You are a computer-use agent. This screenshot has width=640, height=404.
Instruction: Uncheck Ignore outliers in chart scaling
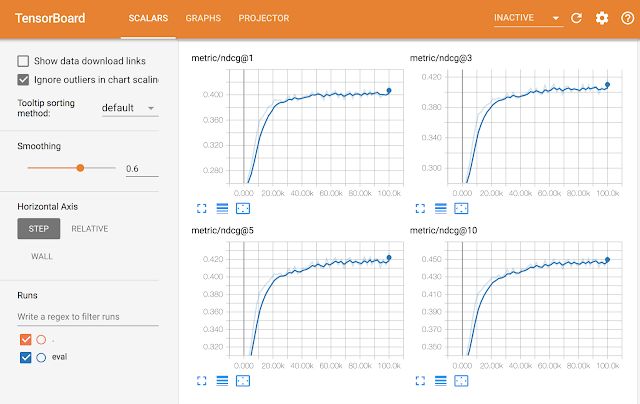(x=23, y=80)
